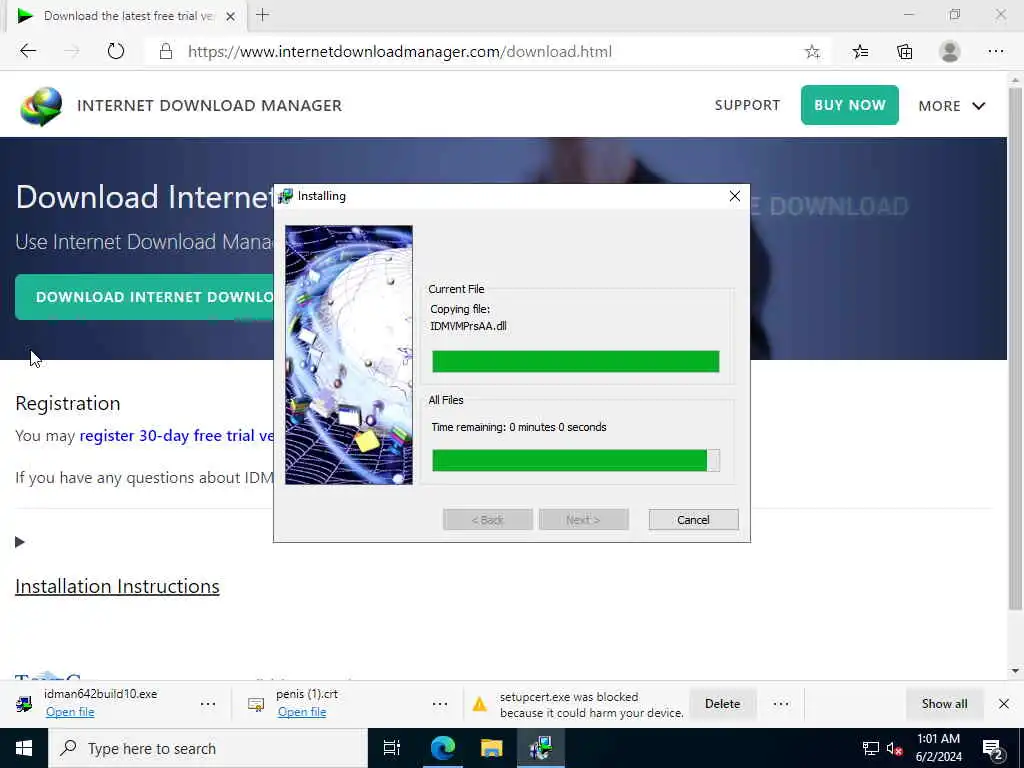The height and width of the screenshot is (768, 1024).
Task: Open File Explorer from the taskbar
Action: [x=492, y=748]
